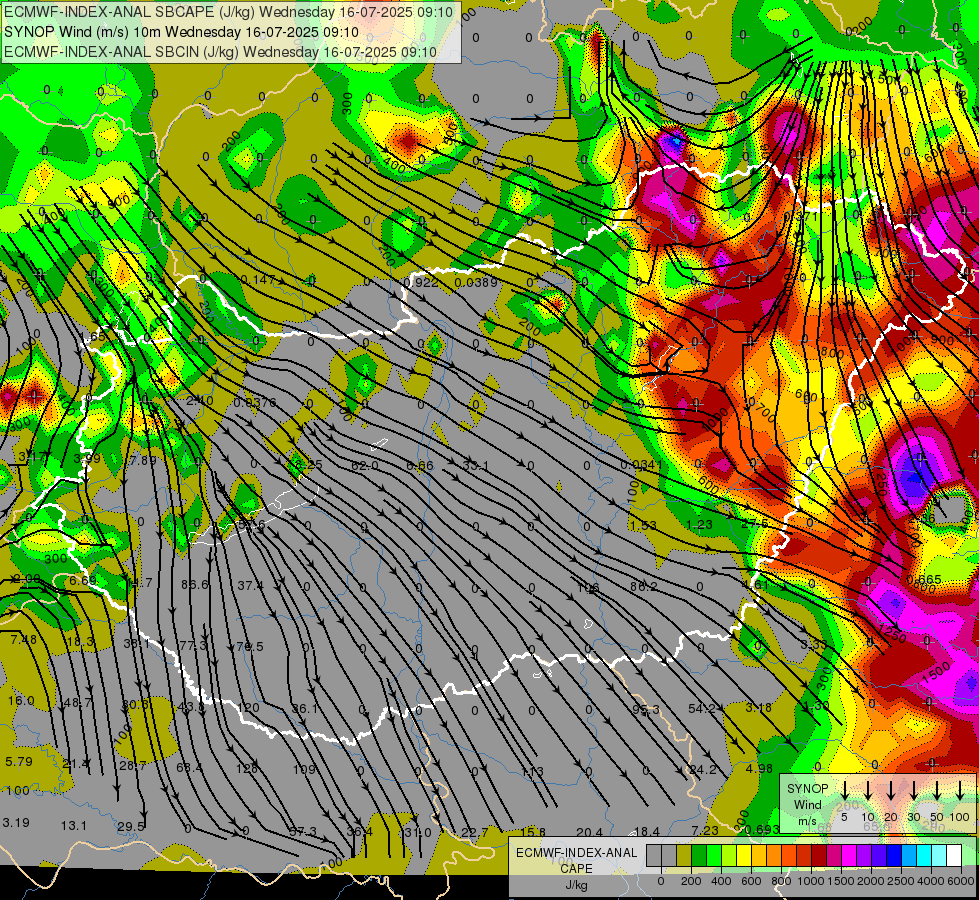Click the map value 1.23
The image size is (979, 900).
699,525
